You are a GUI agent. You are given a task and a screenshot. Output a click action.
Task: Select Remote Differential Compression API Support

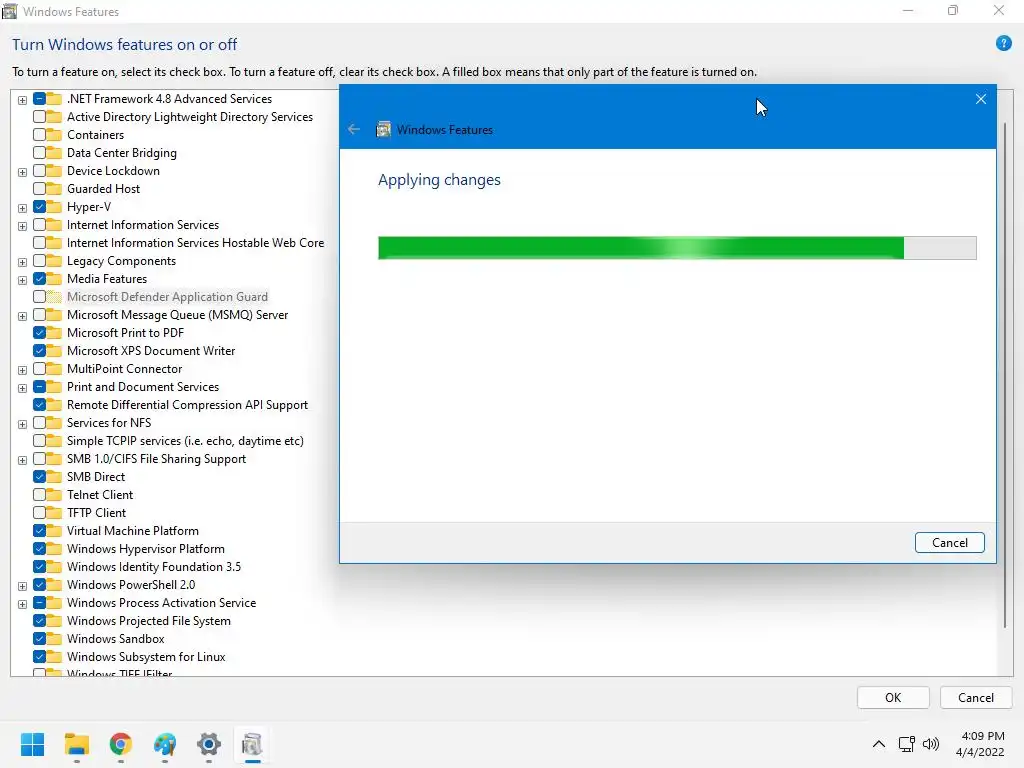(187, 405)
